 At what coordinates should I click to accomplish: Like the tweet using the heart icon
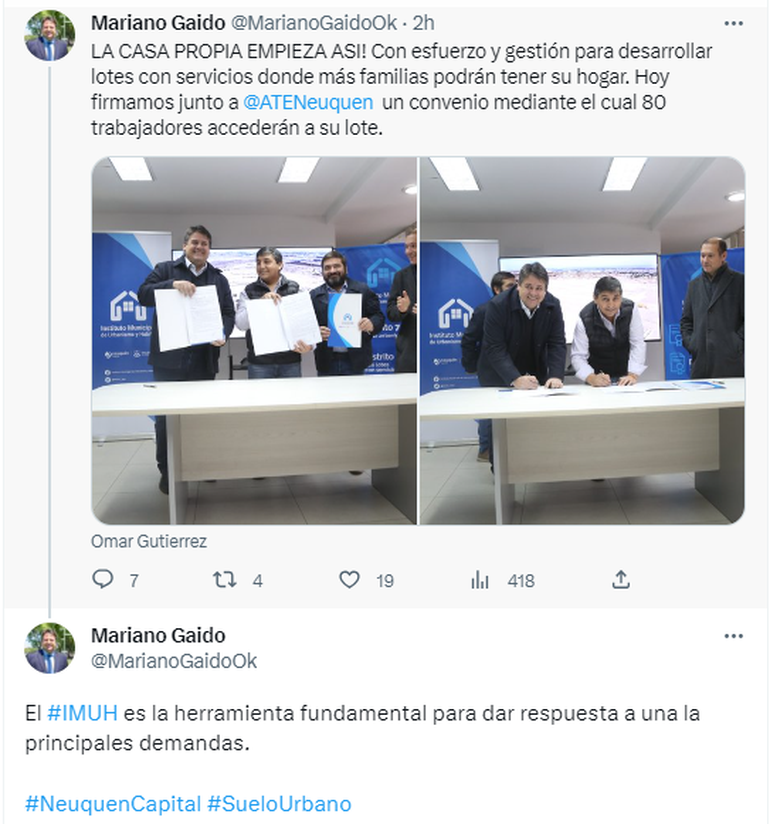350,580
